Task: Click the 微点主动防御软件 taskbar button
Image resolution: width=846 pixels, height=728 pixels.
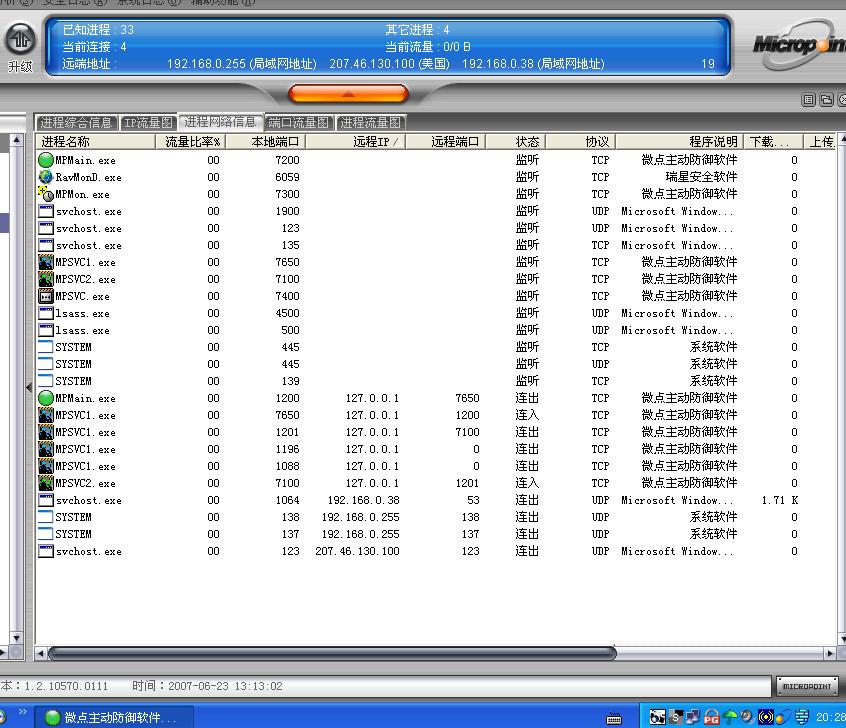Action: pos(114,717)
